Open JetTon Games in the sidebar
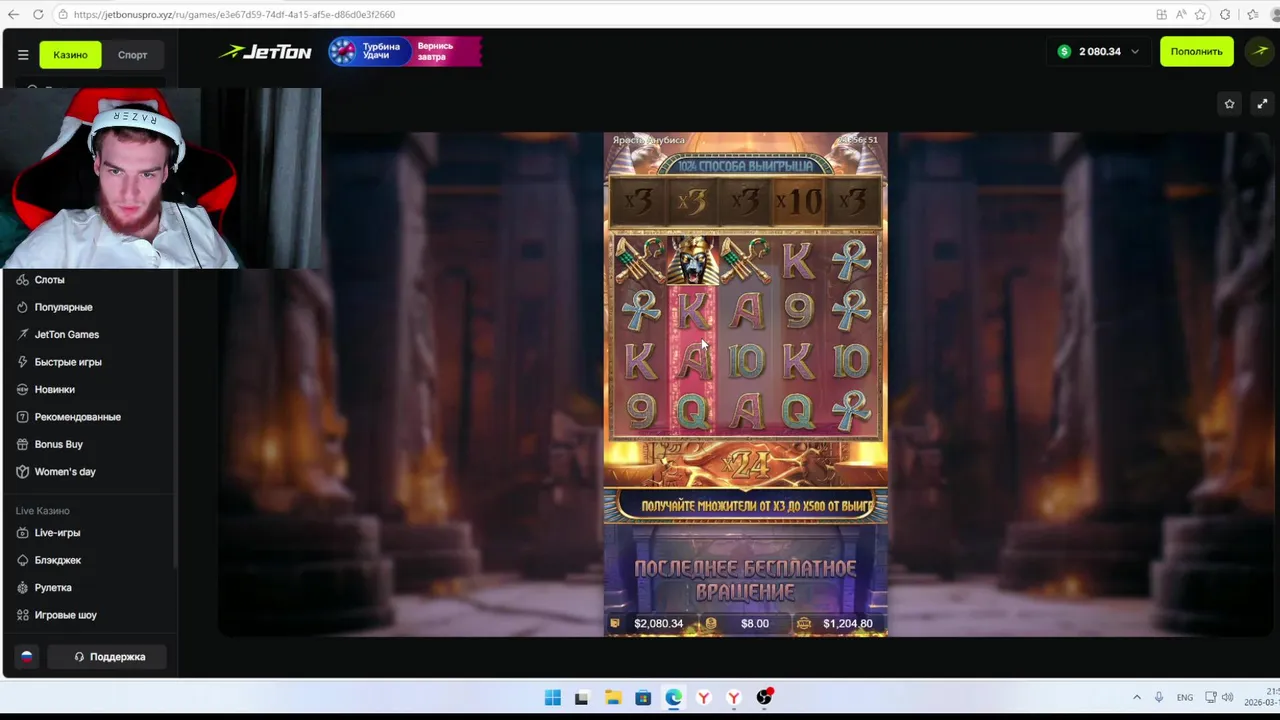The width and height of the screenshot is (1280, 720). (66, 334)
